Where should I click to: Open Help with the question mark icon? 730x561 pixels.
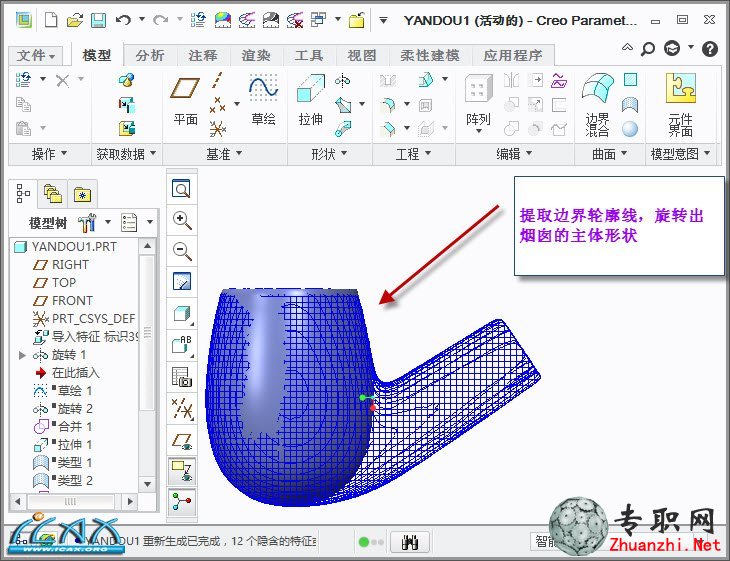710,48
